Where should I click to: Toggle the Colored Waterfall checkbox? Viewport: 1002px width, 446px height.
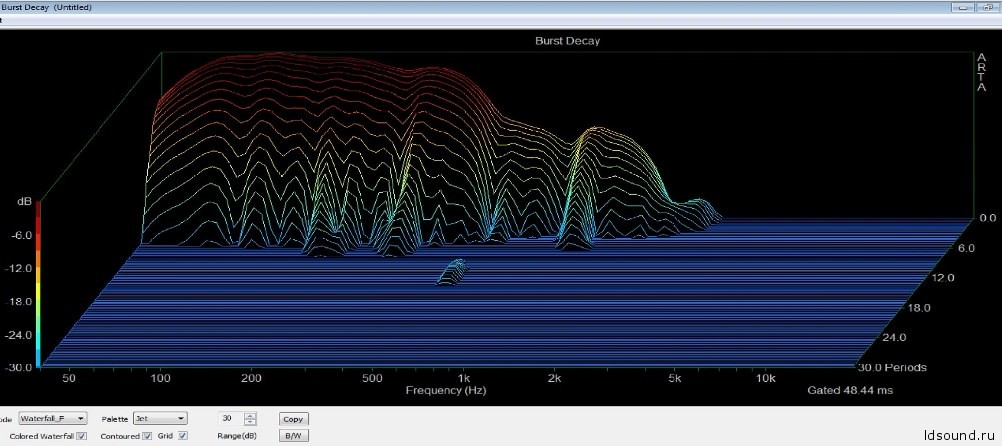pyautogui.click(x=82, y=436)
